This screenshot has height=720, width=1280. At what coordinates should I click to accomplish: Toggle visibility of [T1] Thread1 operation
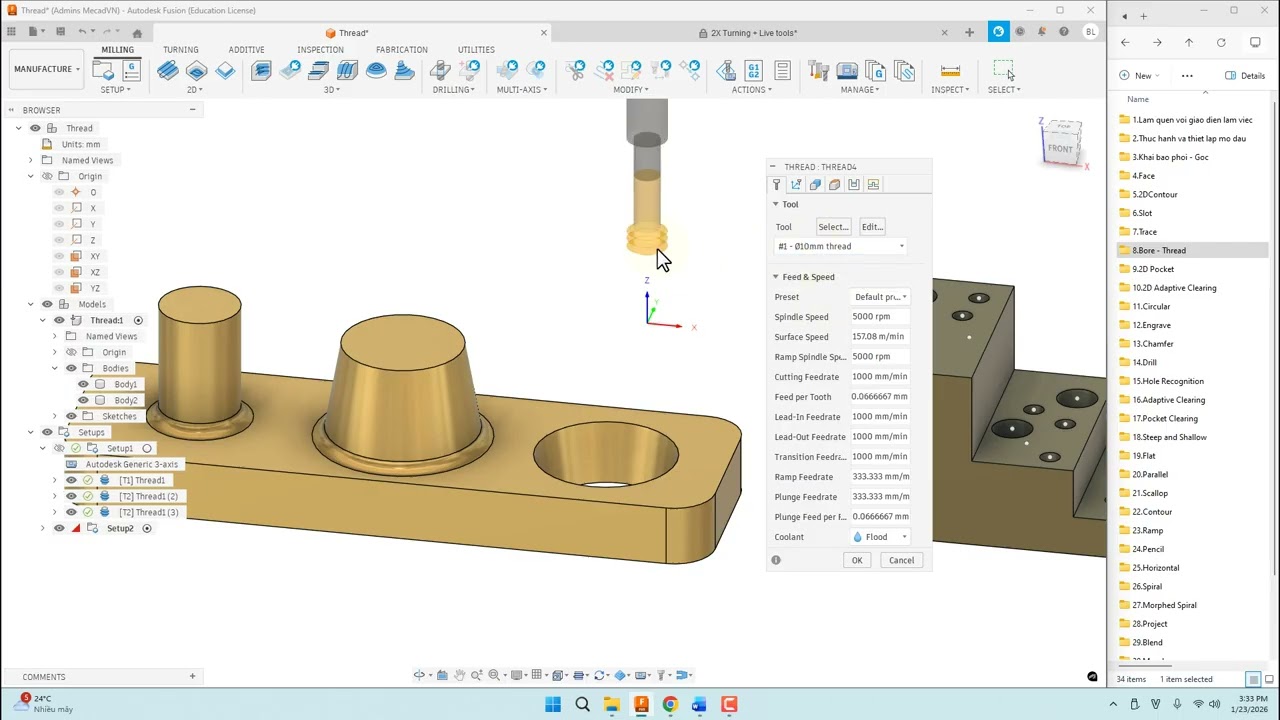[71, 480]
